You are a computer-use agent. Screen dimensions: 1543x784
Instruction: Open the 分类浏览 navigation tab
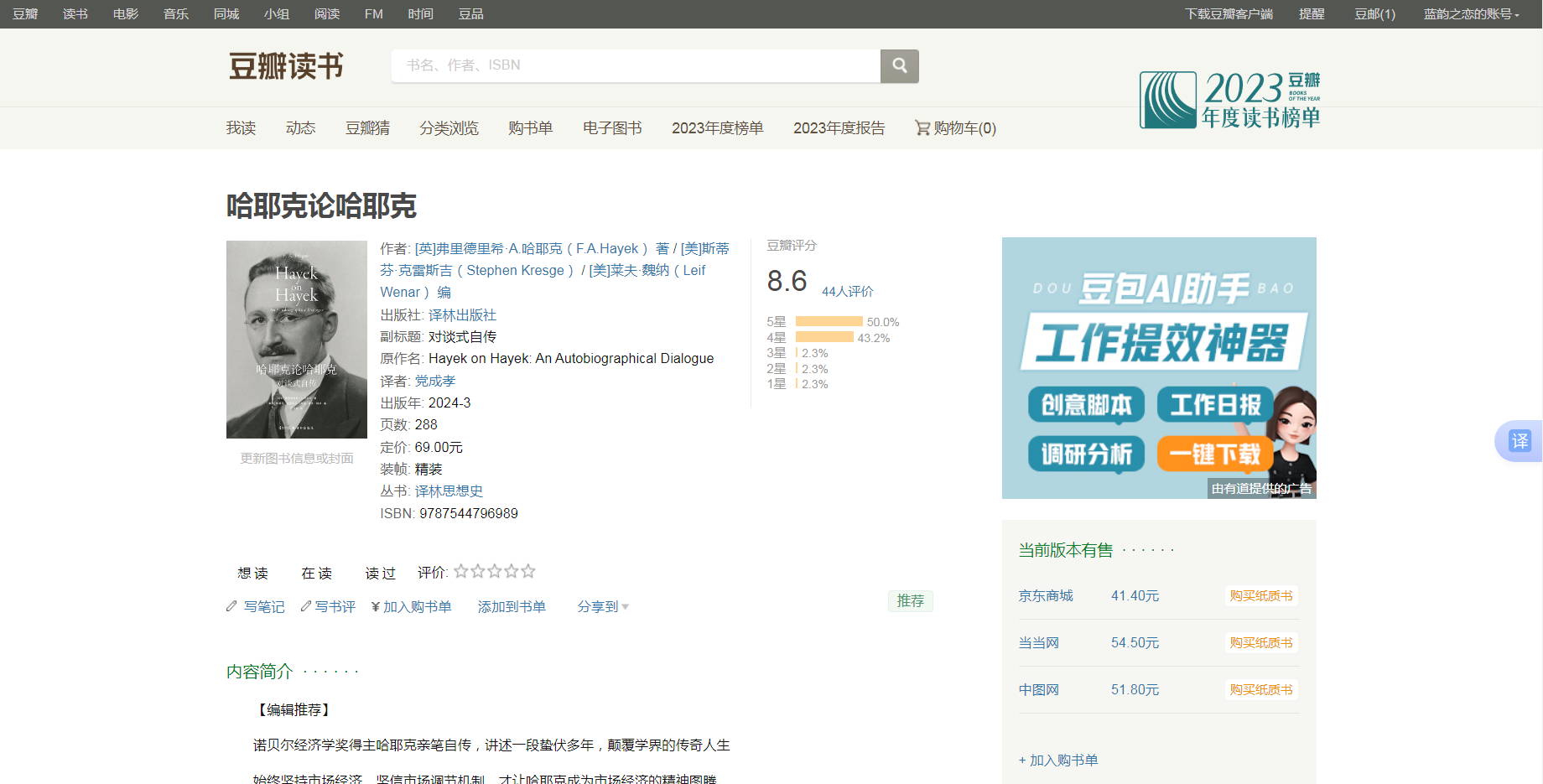pos(449,128)
